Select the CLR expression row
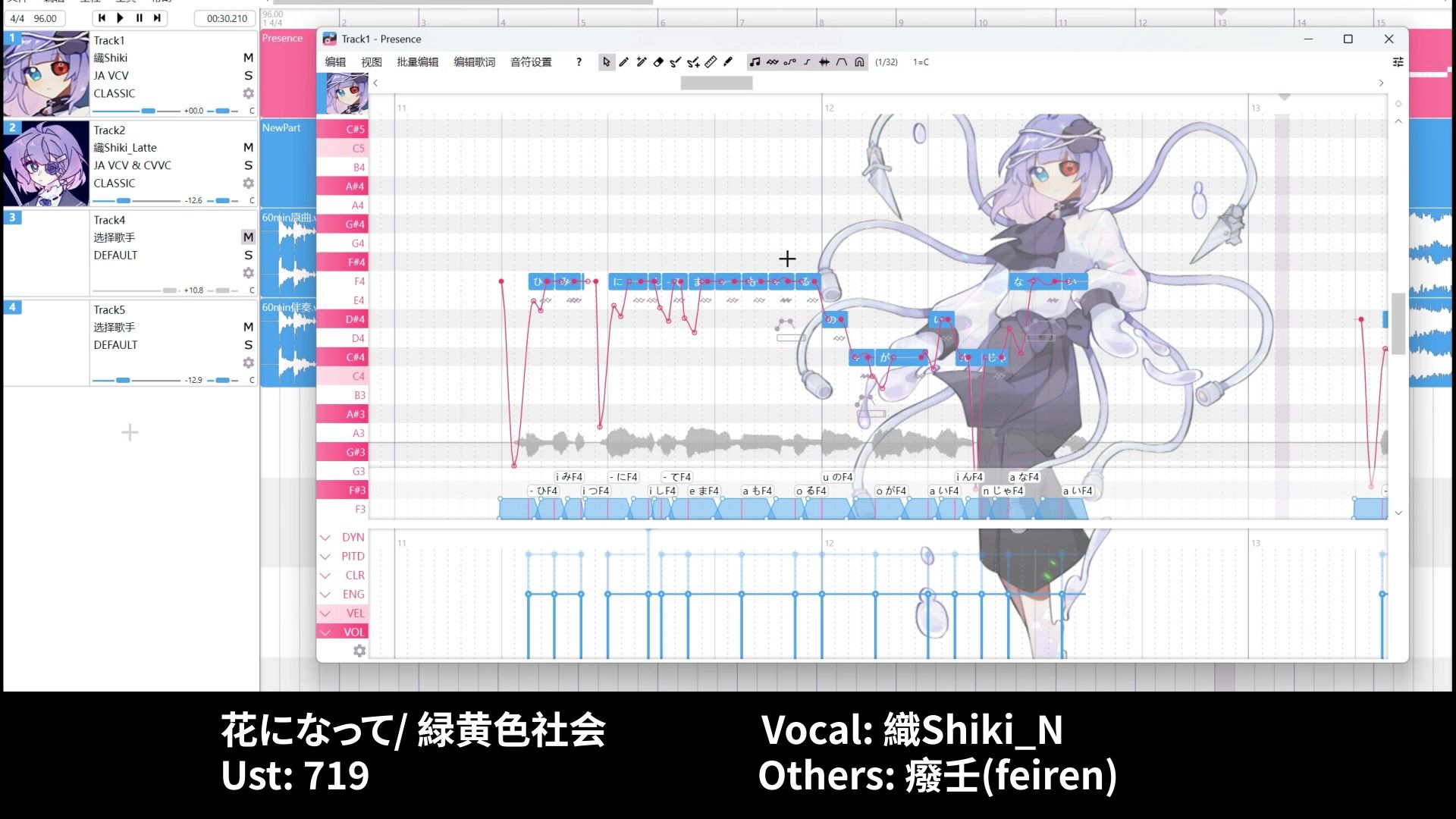The image size is (1456, 819). click(x=343, y=576)
